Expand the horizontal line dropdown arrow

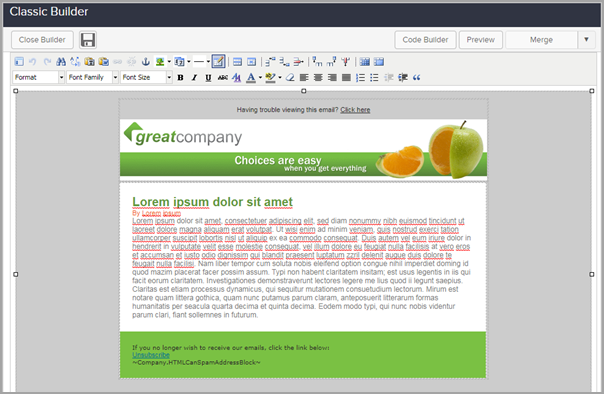point(208,62)
